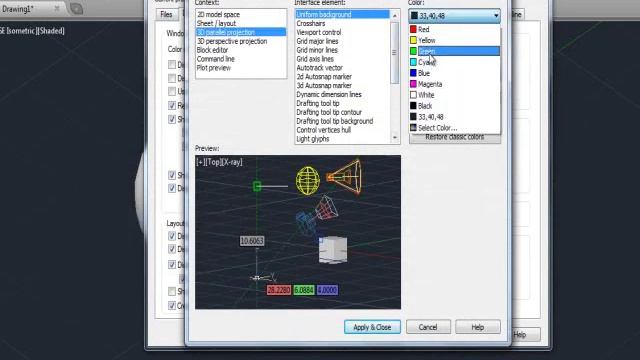Close the Drawing1 tab

(x=57, y=8)
